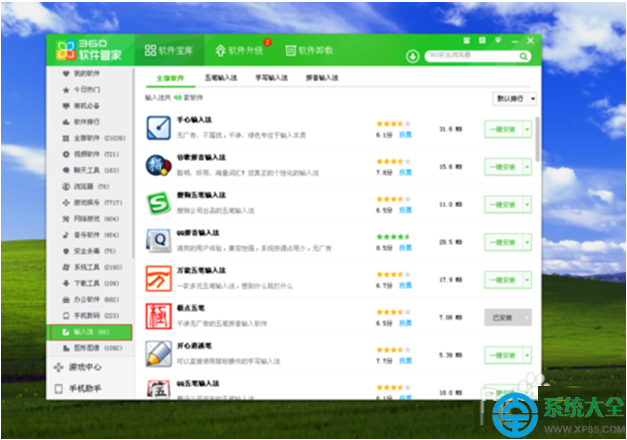This screenshot has height=440, width=627.
Task: Select 手机数码 sidebar category
Action: (91, 316)
